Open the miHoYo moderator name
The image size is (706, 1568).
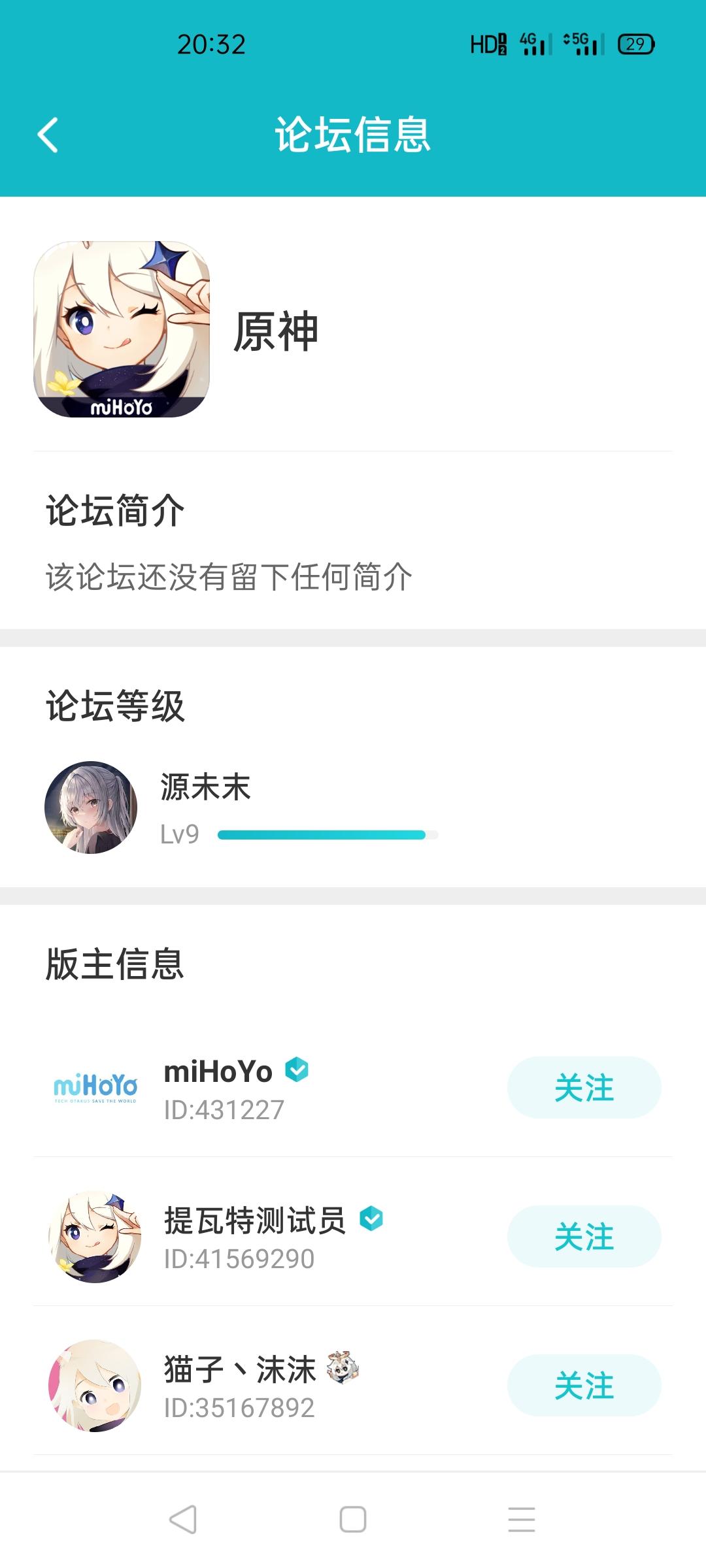coord(218,1071)
